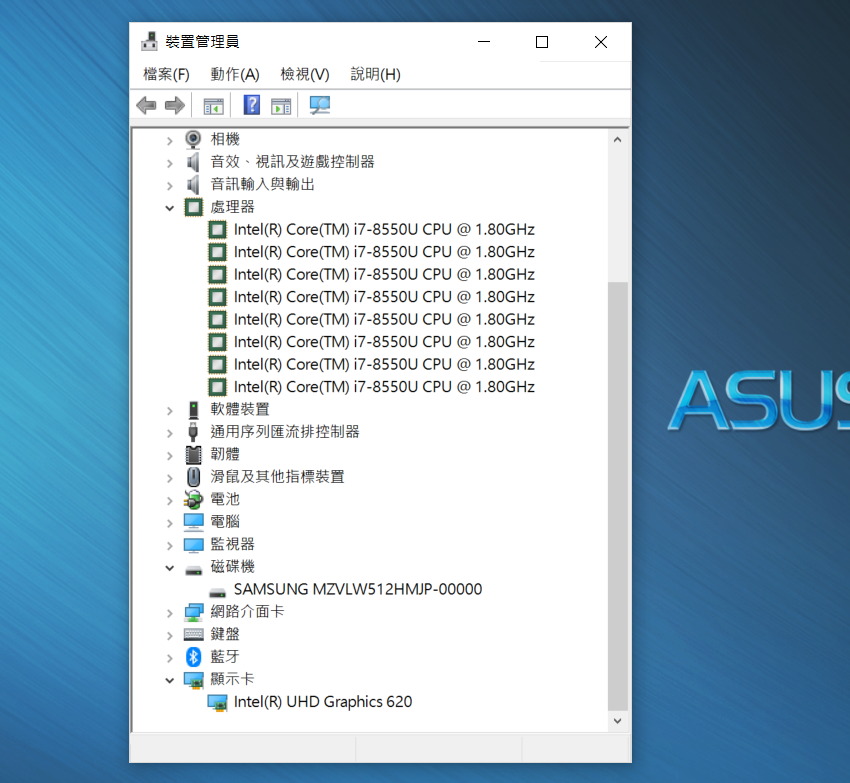Select the battery icon beside 電池
The image size is (850, 783).
click(x=193, y=499)
